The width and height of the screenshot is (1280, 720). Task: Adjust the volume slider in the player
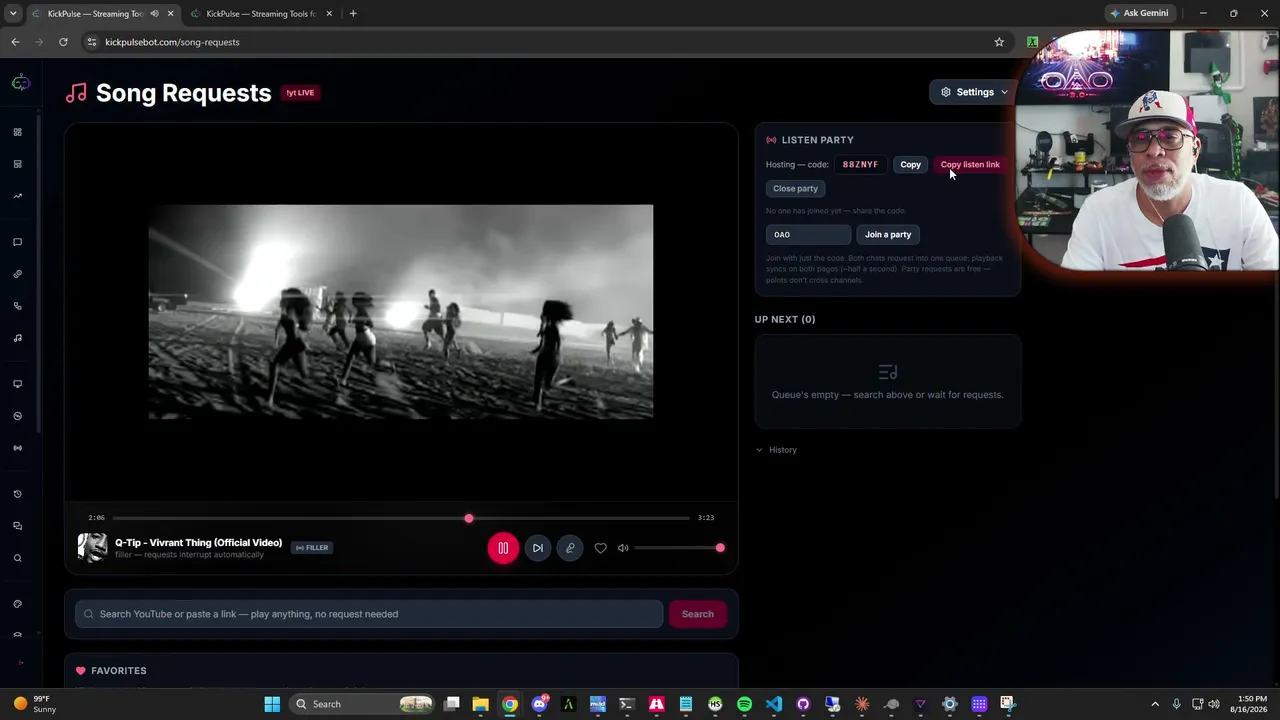pos(677,548)
